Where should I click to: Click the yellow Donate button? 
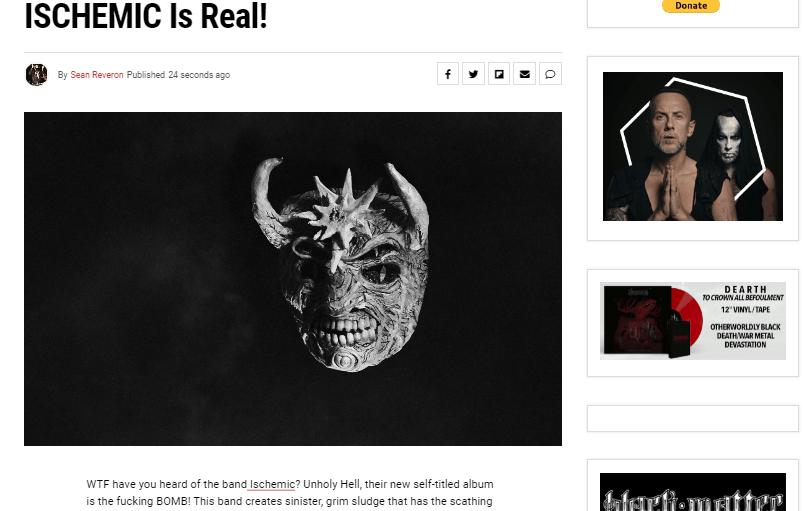tap(691, 6)
